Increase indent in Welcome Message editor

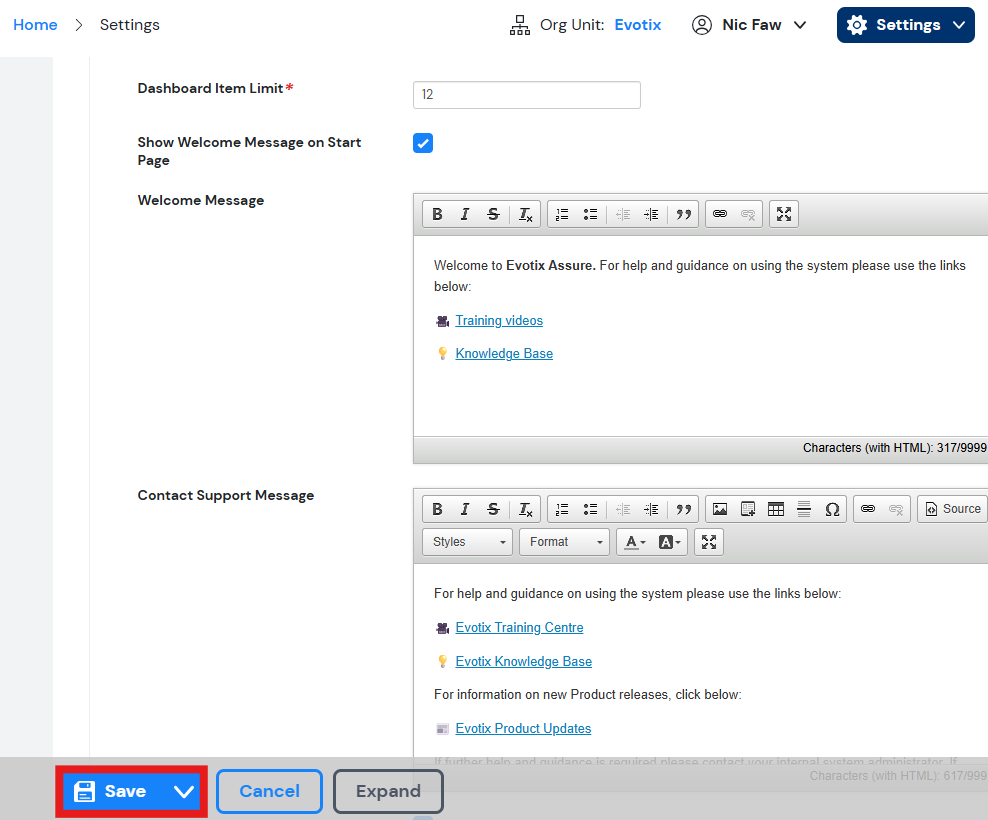pos(651,214)
